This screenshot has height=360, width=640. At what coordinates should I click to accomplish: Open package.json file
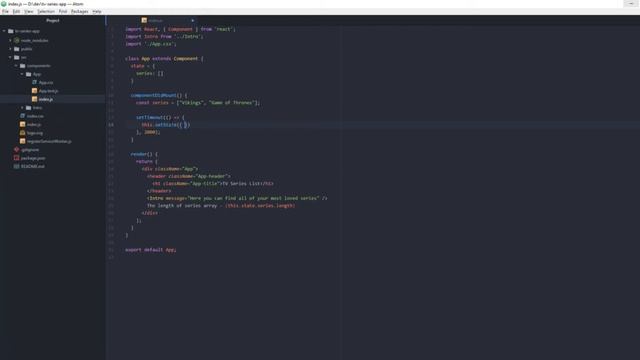tap(33, 158)
